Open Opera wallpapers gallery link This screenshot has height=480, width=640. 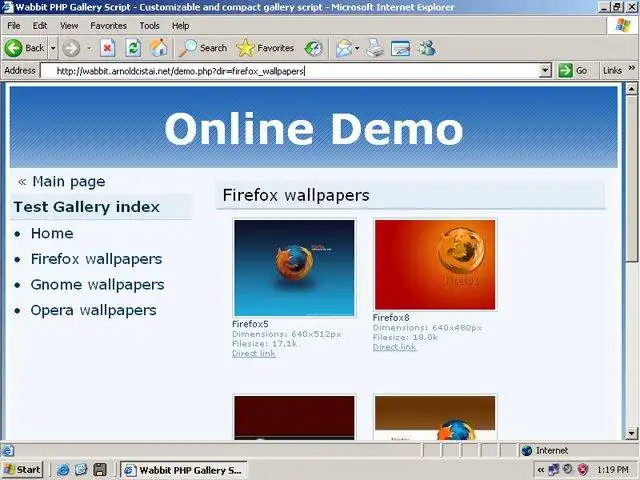click(x=93, y=310)
